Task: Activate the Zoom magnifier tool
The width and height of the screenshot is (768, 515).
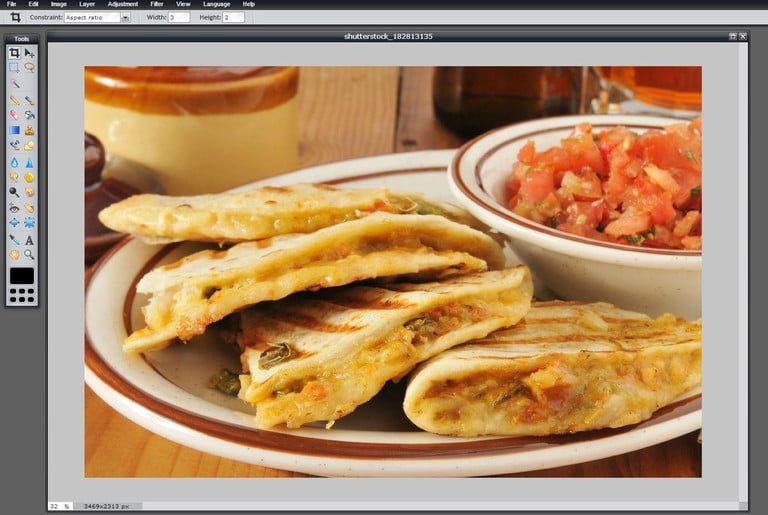Action: click(29, 255)
